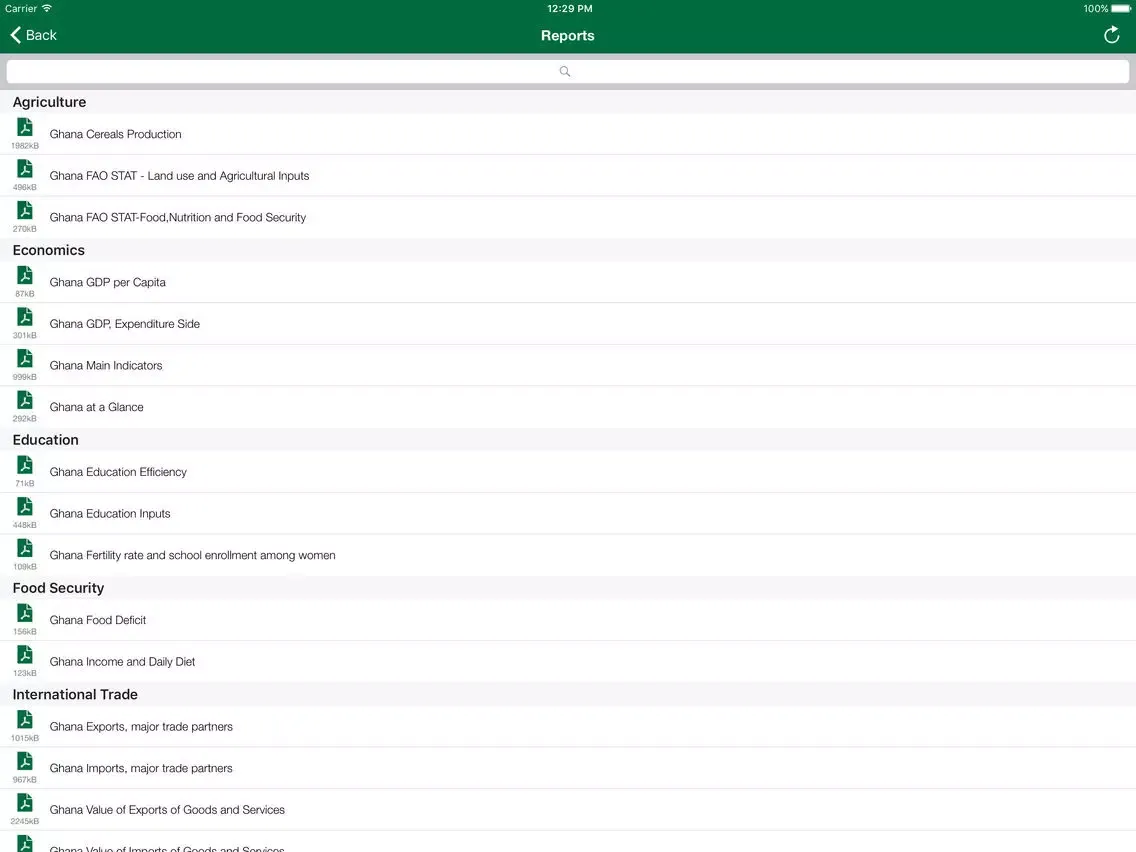Open PDF icon for Ghana Income and Daily Diet
Viewport: 1136px width, 852px height.
(25, 655)
